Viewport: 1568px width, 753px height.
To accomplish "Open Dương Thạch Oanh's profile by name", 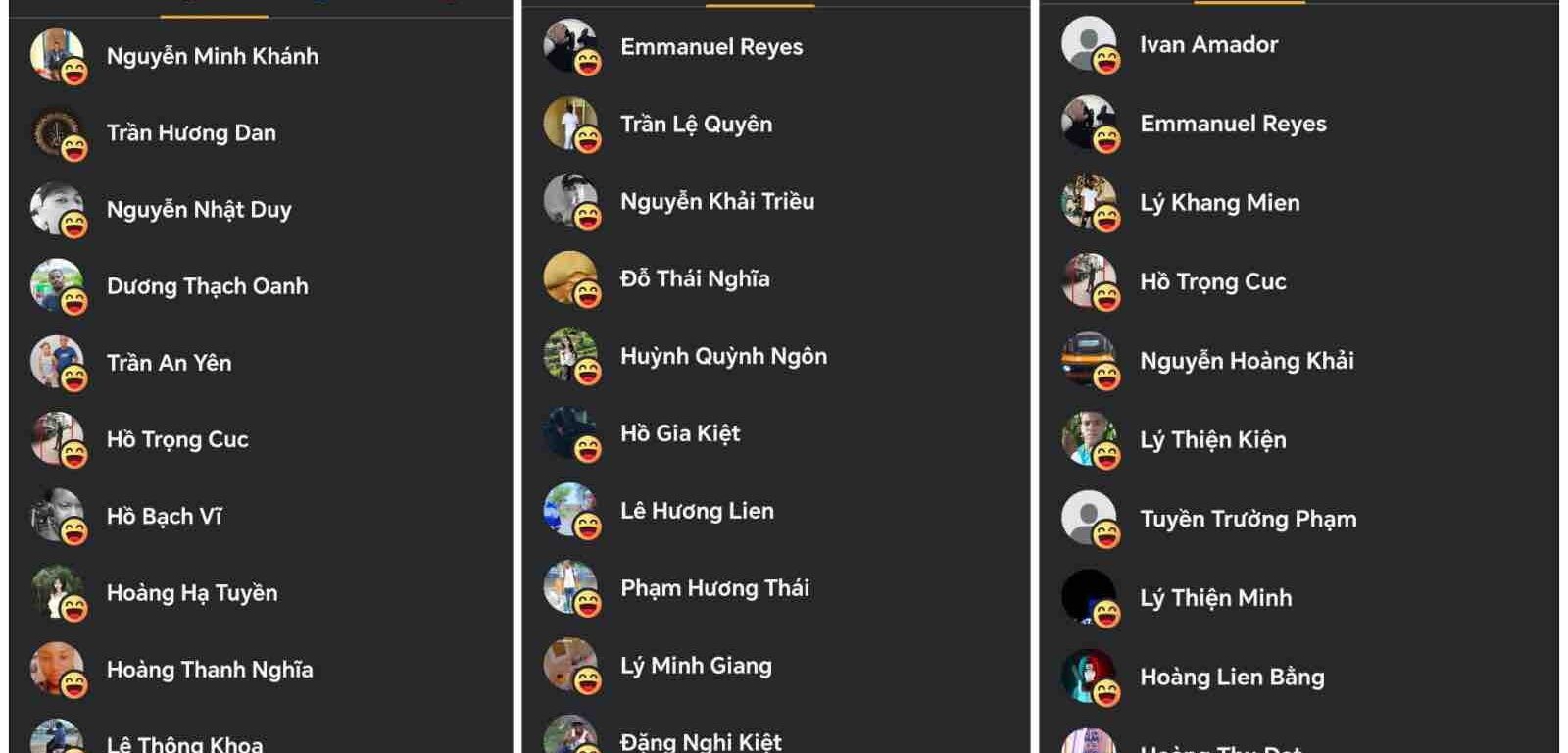I will click(x=208, y=286).
